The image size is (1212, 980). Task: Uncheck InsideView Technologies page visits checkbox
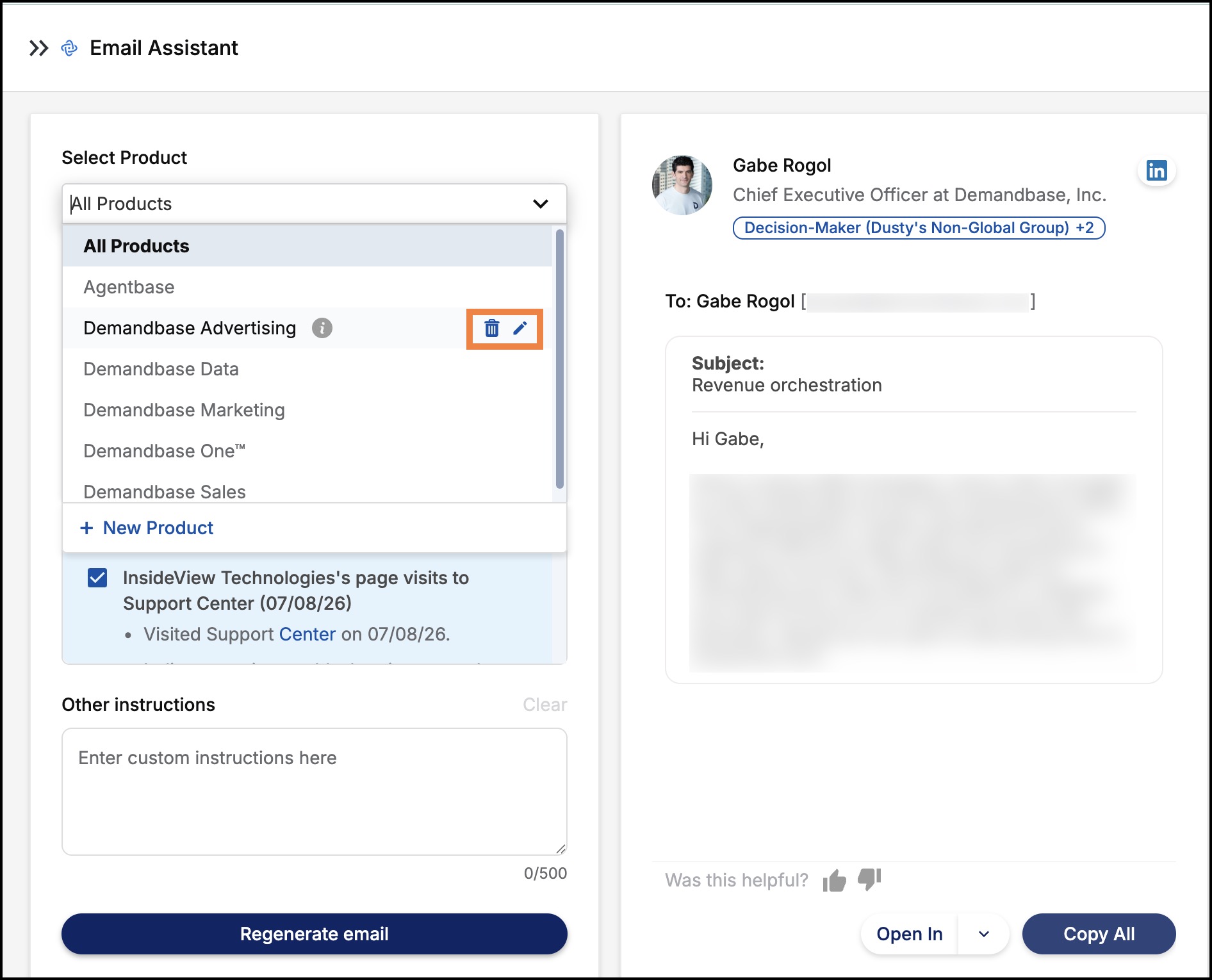point(97,578)
